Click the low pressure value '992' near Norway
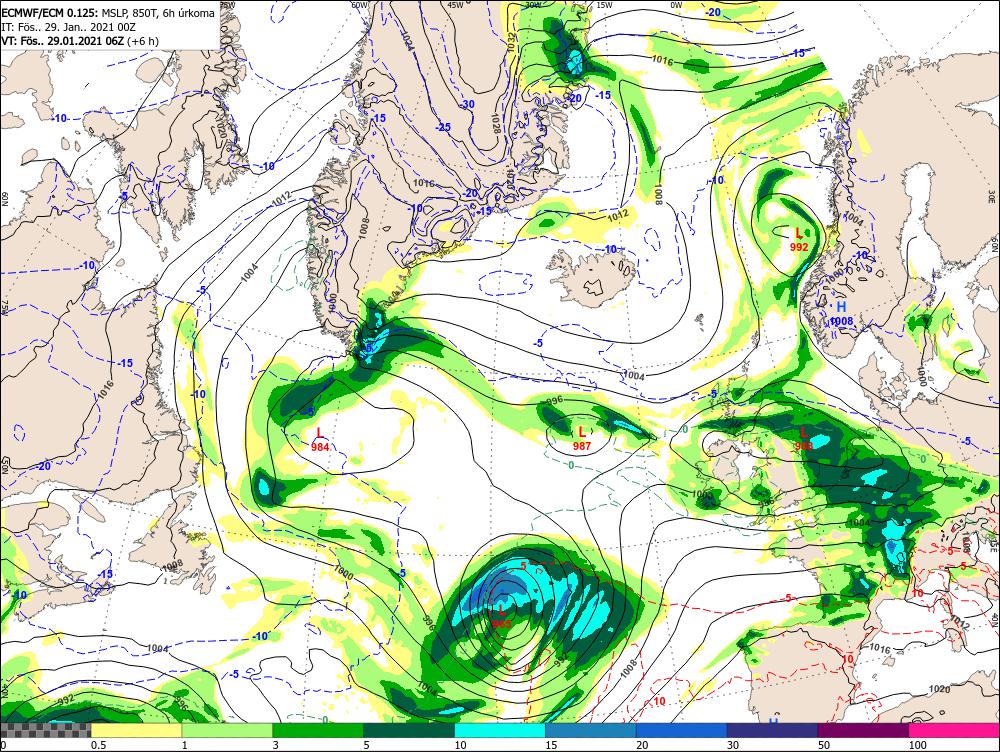The image size is (1000, 752). pos(798,247)
